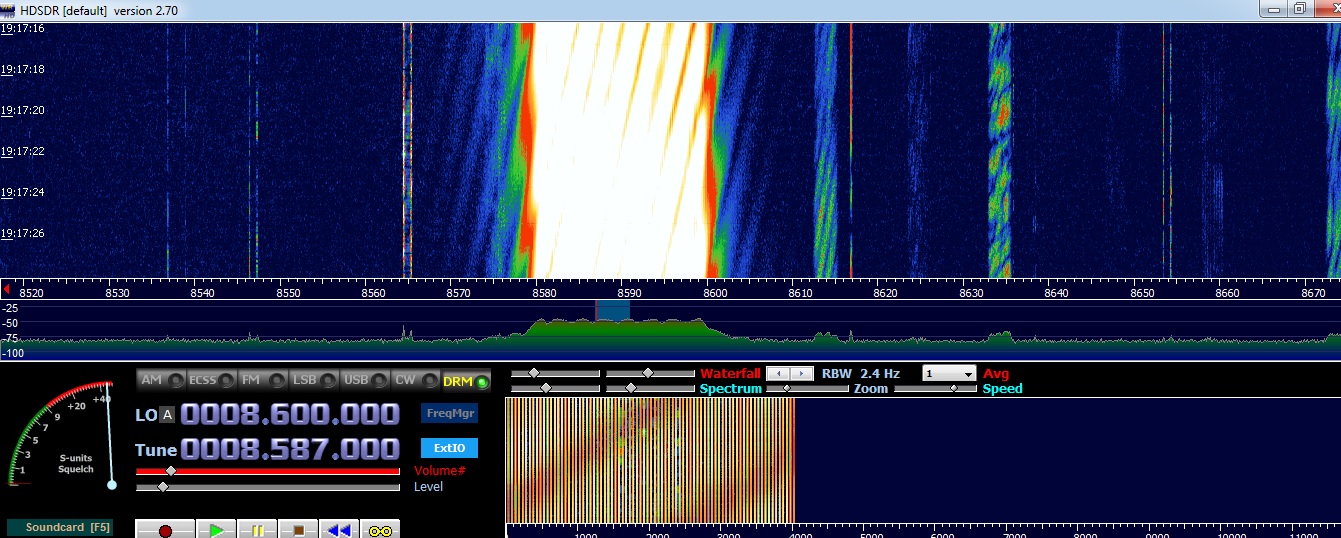1341x538 pixels.
Task: Adjust the second Spectrum slider
Action: (650, 388)
